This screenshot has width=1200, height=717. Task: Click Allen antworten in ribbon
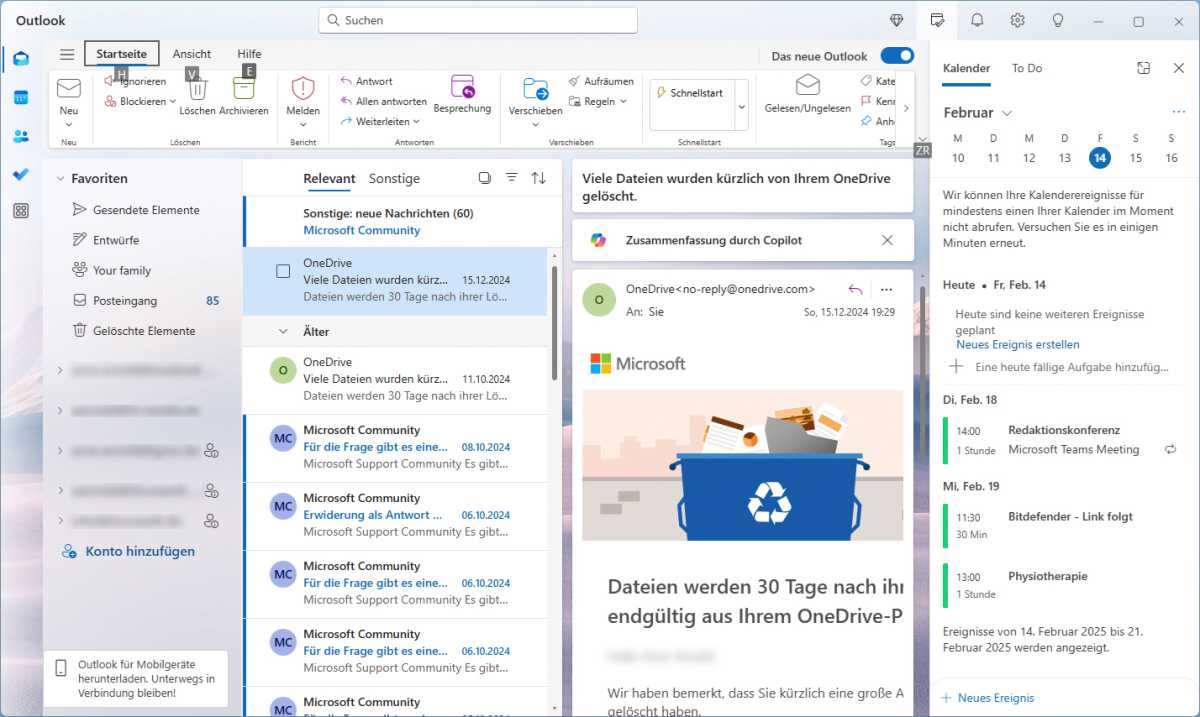coord(383,101)
